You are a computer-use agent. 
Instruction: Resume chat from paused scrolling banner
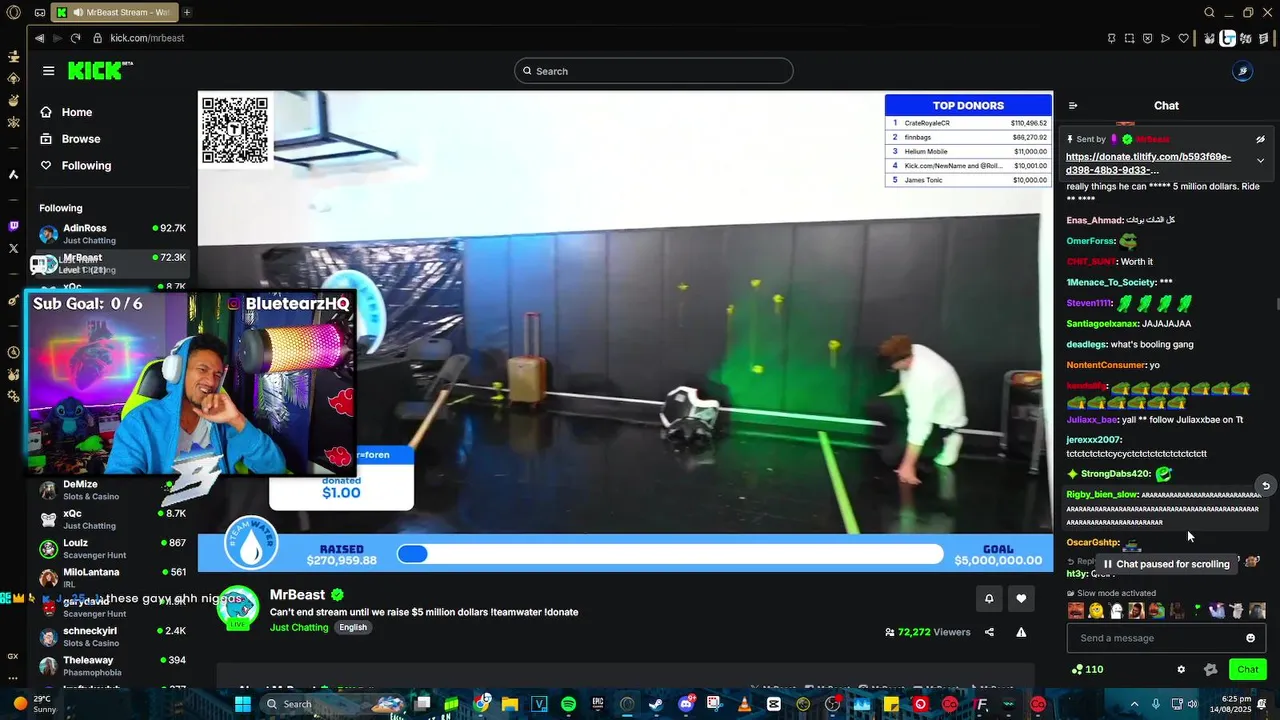coord(1166,564)
